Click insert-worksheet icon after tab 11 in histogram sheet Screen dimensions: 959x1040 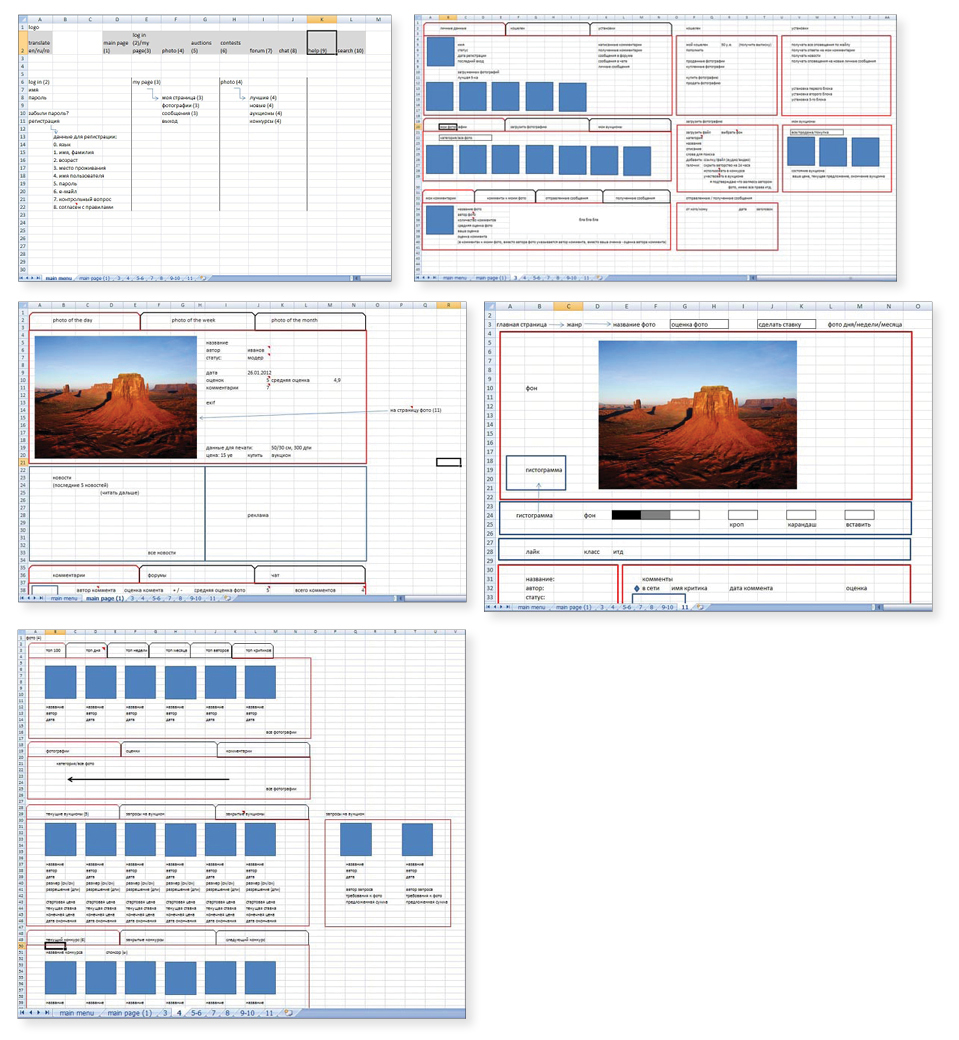tap(699, 606)
